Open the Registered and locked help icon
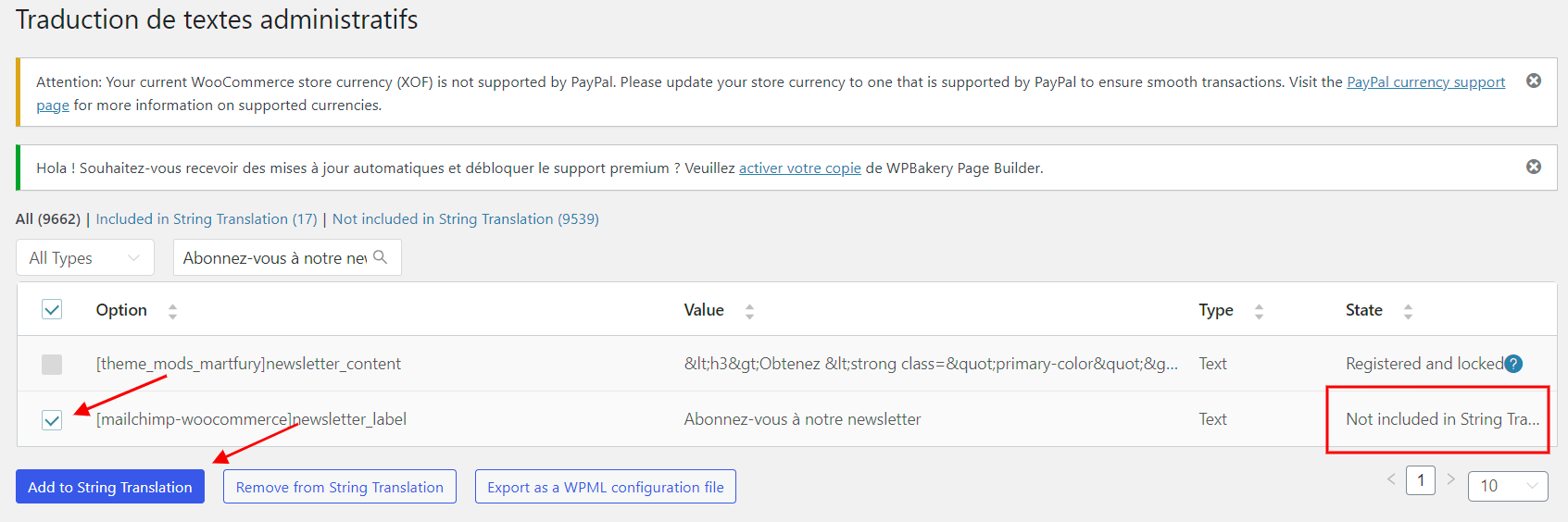The height and width of the screenshot is (522, 1568). pyautogui.click(x=1513, y=364)
